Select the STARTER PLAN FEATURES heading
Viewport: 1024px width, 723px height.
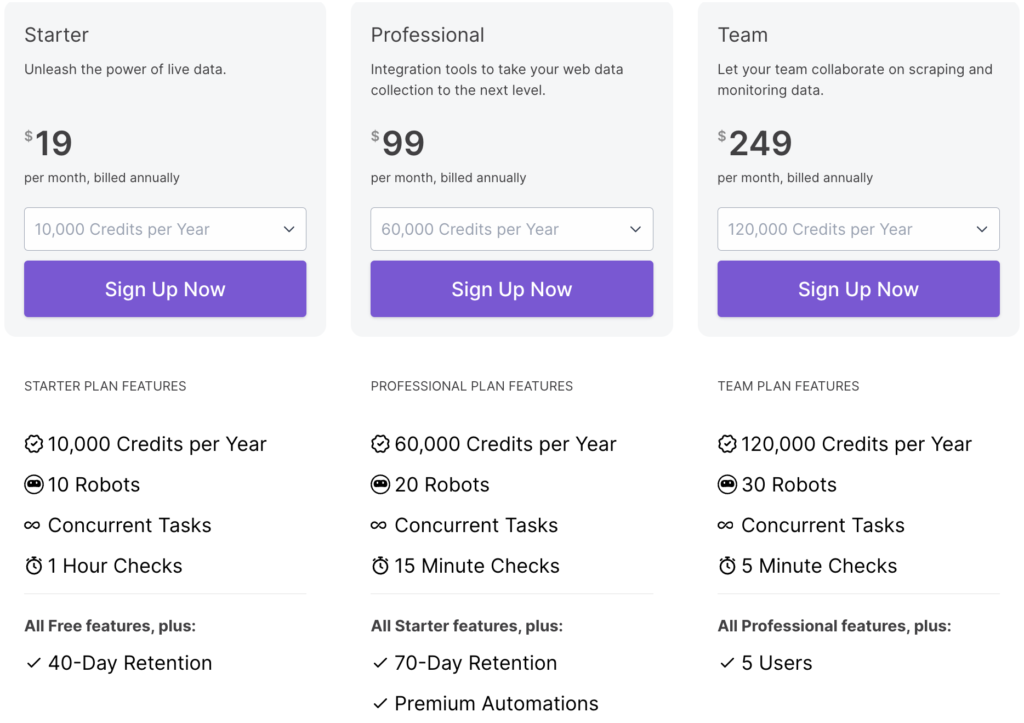[x=104, y=386]
